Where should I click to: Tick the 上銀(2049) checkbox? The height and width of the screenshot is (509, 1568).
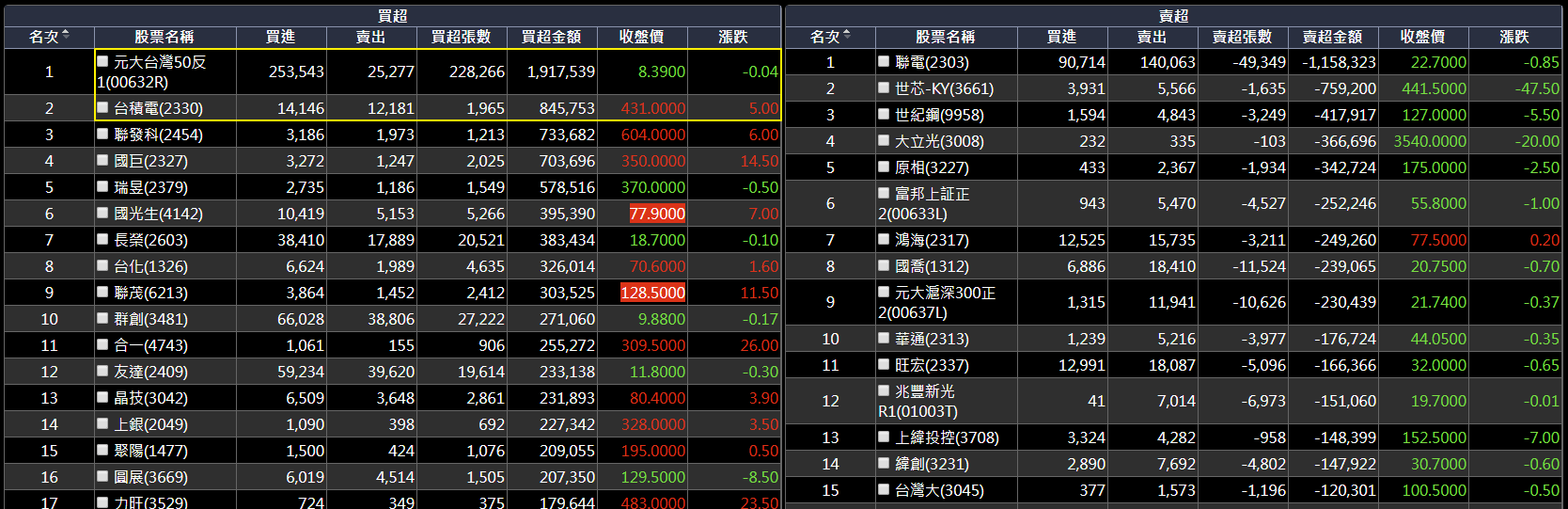(103, 424)
